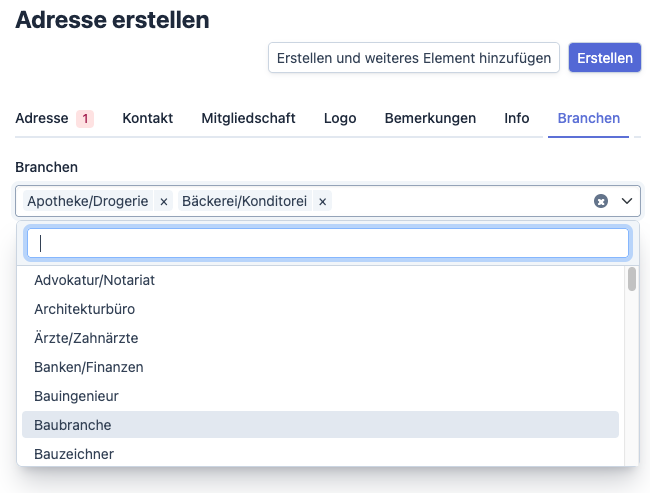This screenshot has width=650, height=493.
Task: Select Architekturbüro from the list
Action: [x=84, y=309]
